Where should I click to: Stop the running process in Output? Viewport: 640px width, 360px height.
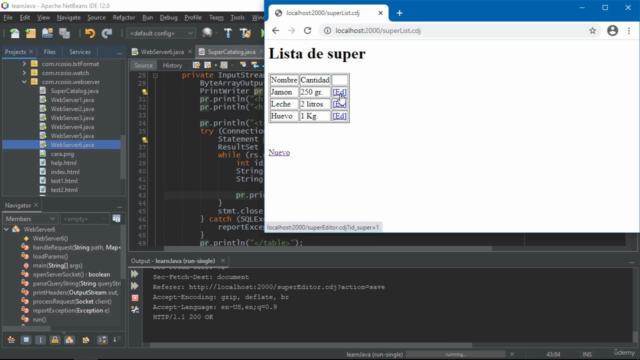(135, 298)
